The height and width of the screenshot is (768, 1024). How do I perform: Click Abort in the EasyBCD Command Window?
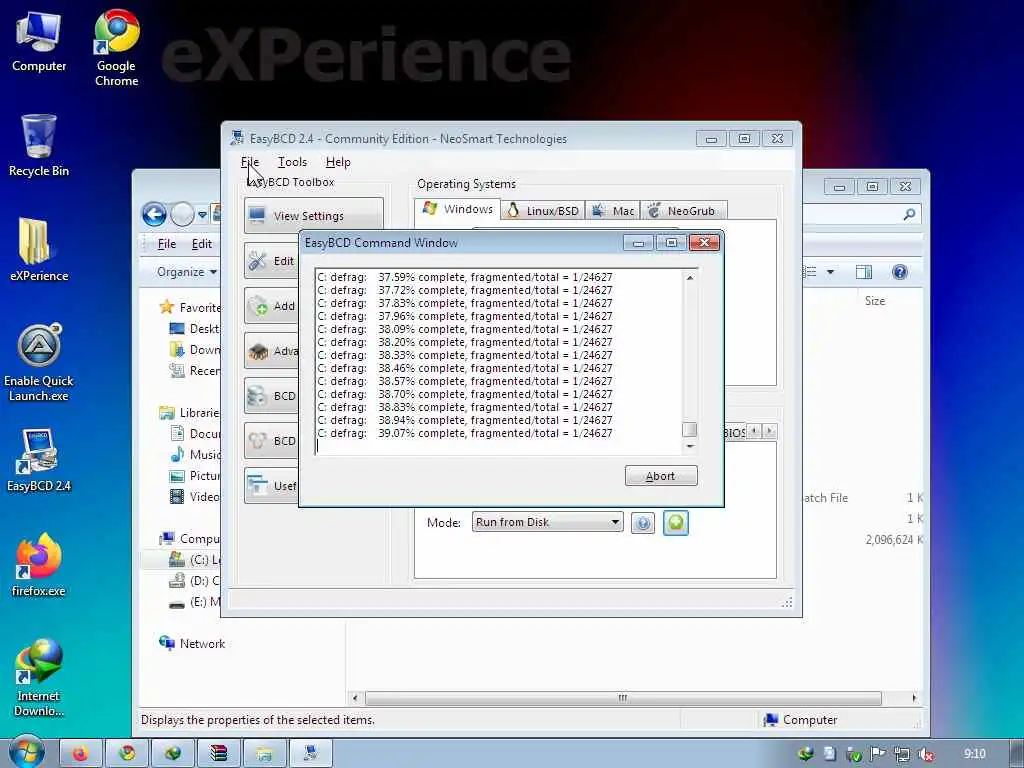pos(661,476)
